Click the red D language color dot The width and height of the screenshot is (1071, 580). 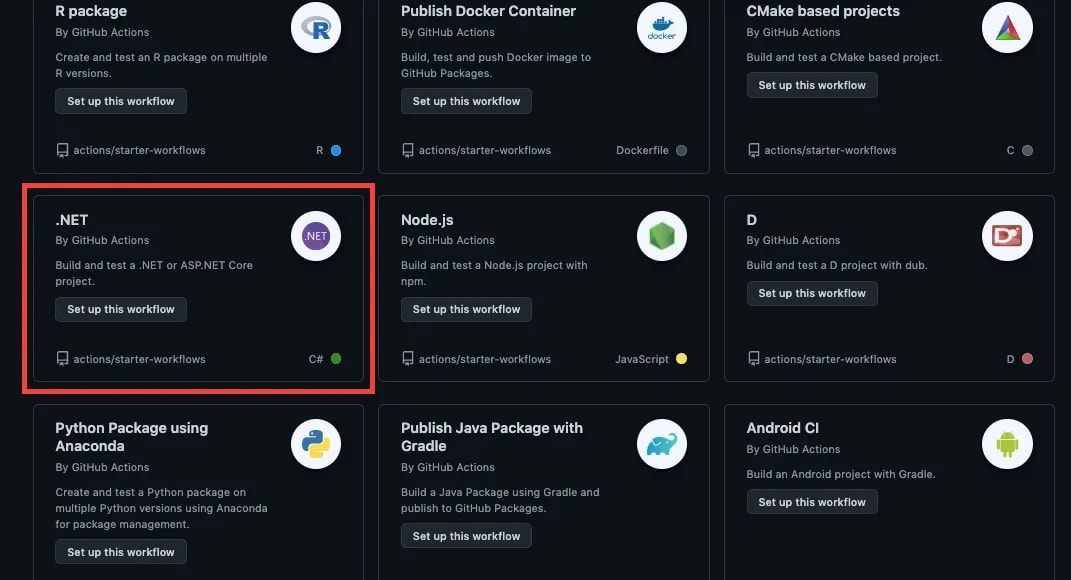pyautogui.click(x=1027, y=359)
